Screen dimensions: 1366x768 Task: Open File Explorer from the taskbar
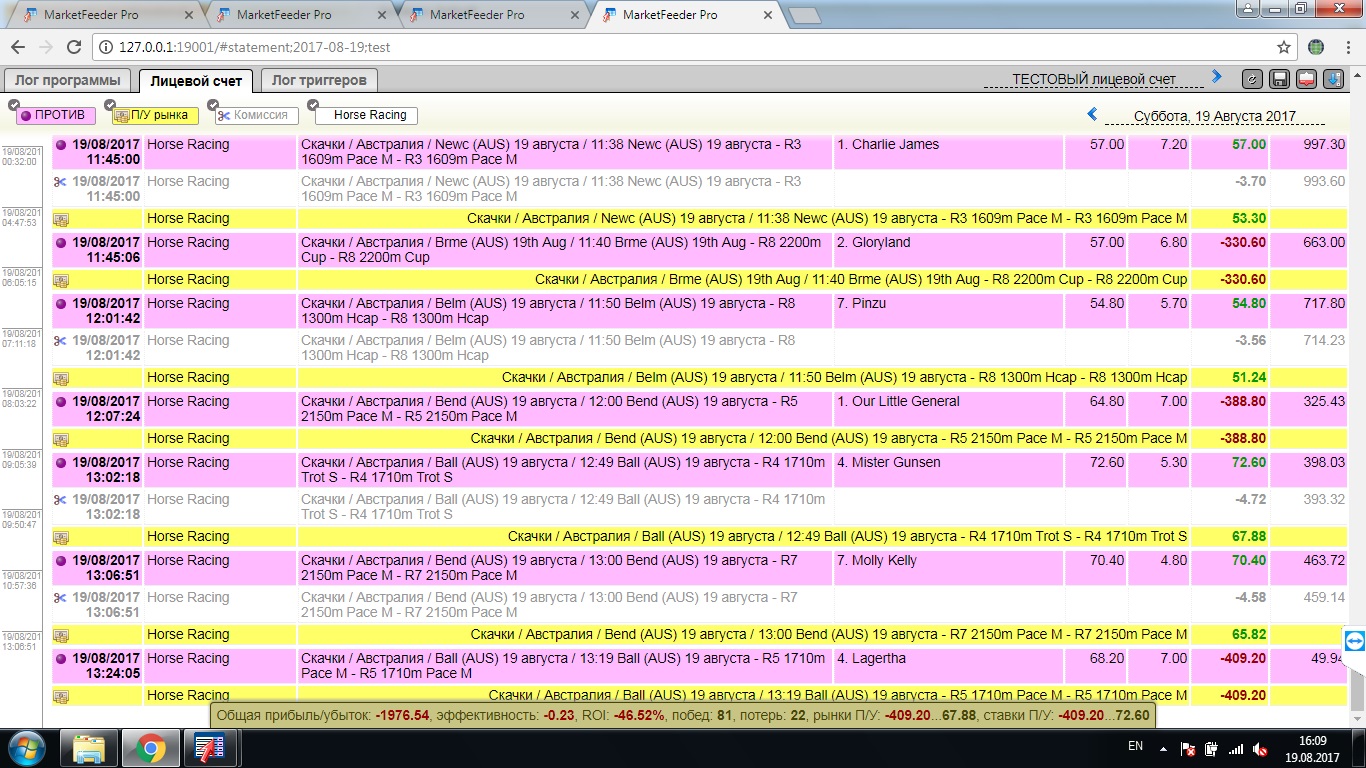89,748
